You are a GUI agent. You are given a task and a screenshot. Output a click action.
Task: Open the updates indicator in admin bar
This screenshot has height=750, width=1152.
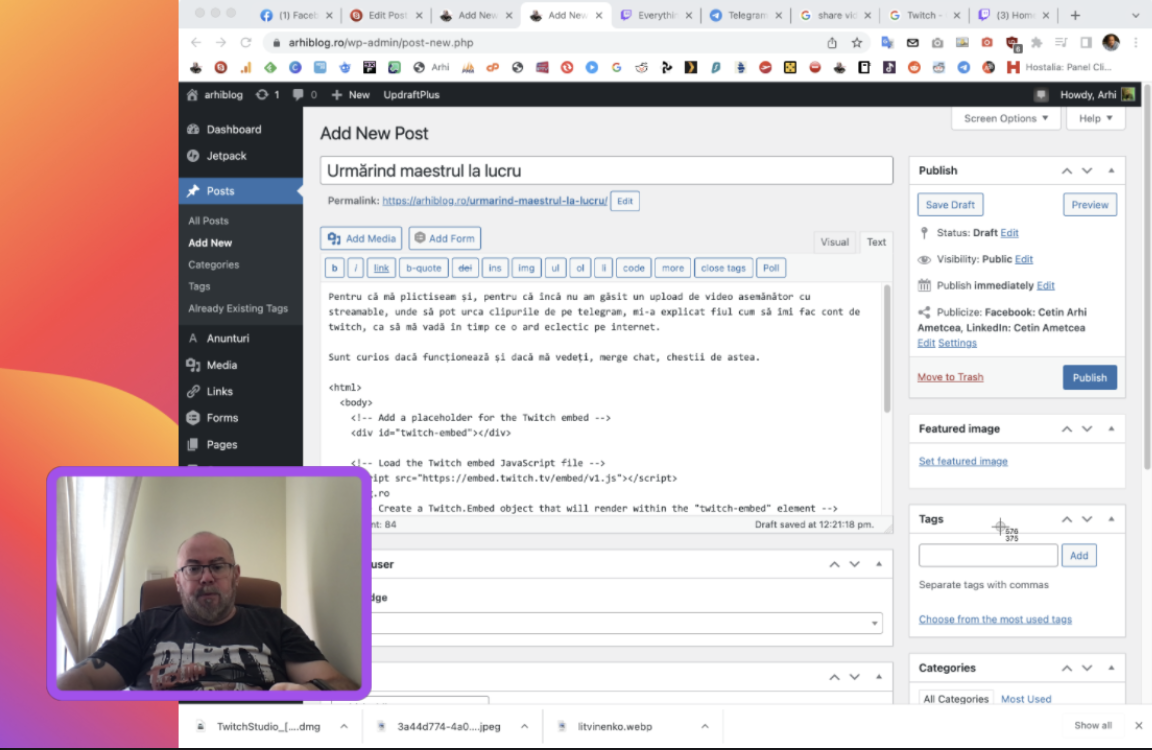point(267,95)
